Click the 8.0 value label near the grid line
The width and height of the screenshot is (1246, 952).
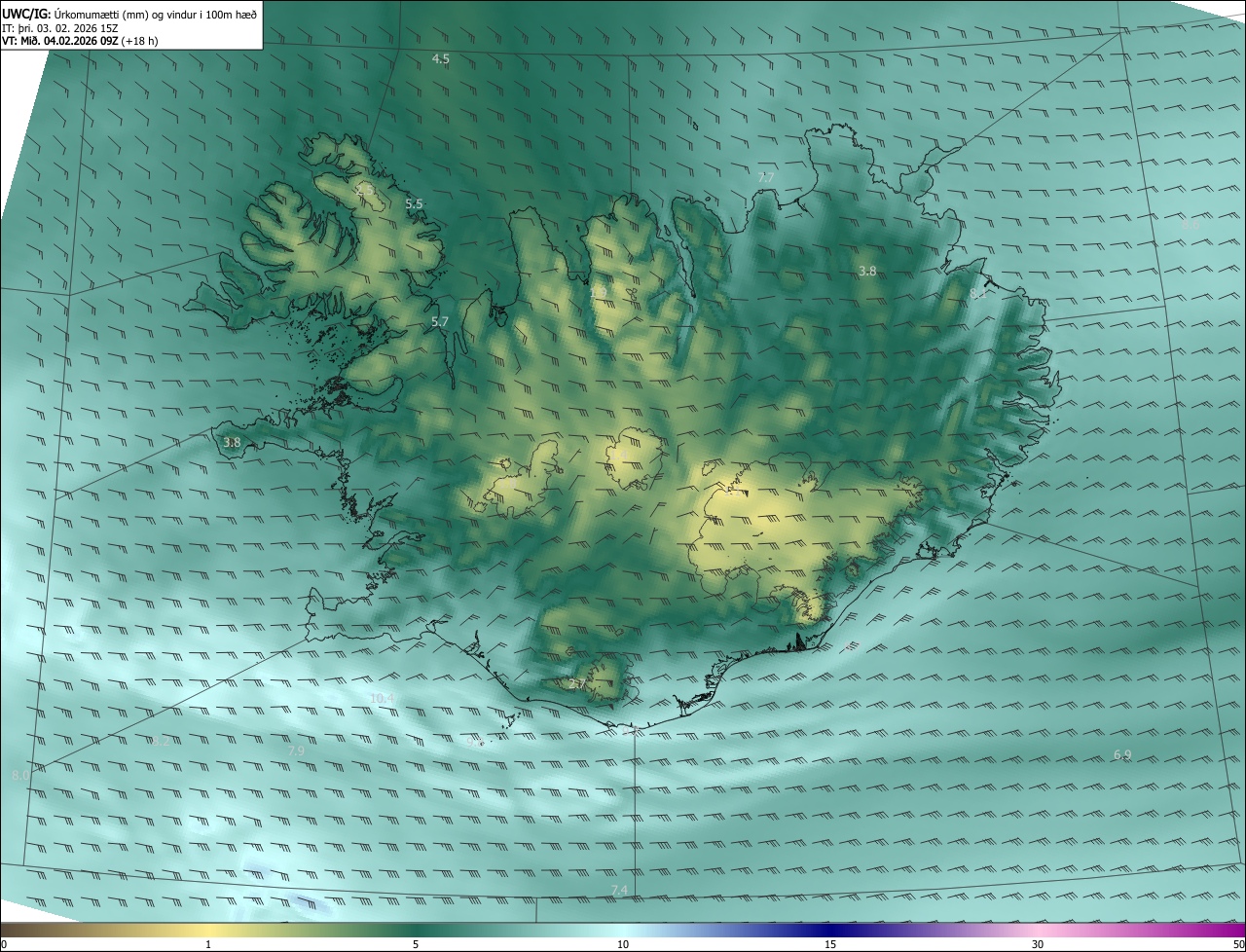pos(20,776)
